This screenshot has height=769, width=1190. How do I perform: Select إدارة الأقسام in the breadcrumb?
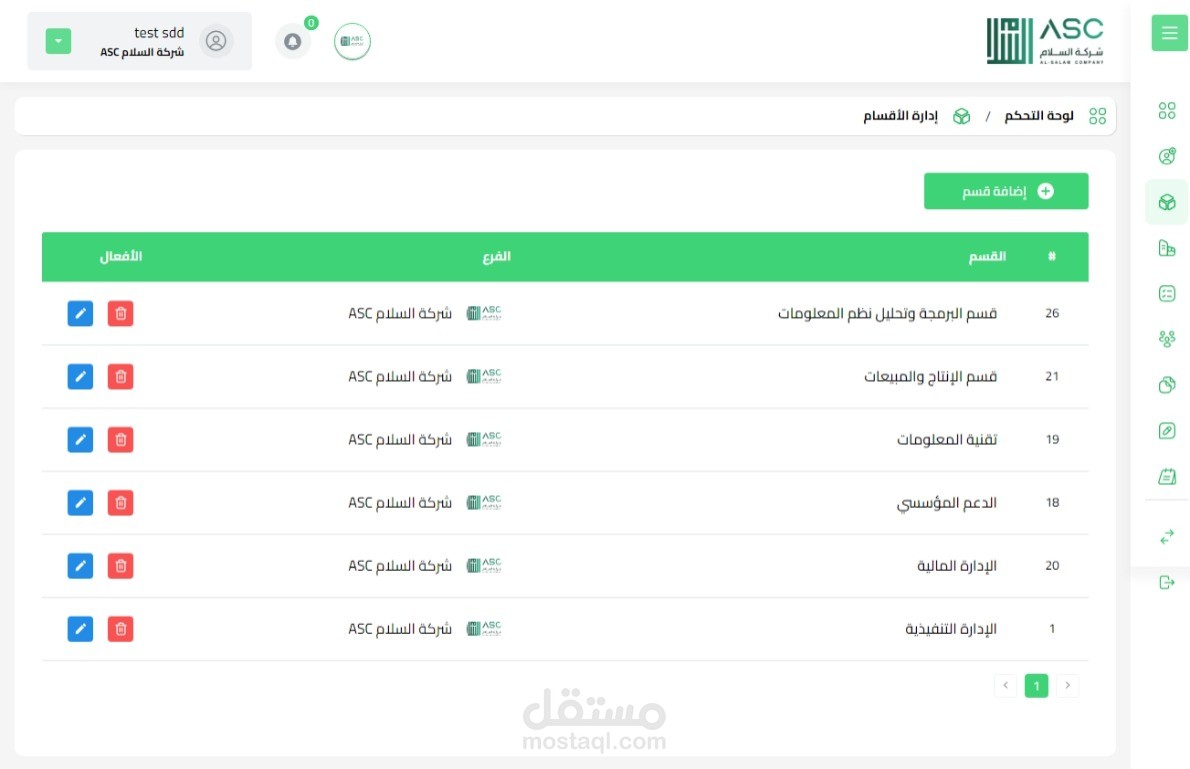pyautogui.click(x=899, y=115)
